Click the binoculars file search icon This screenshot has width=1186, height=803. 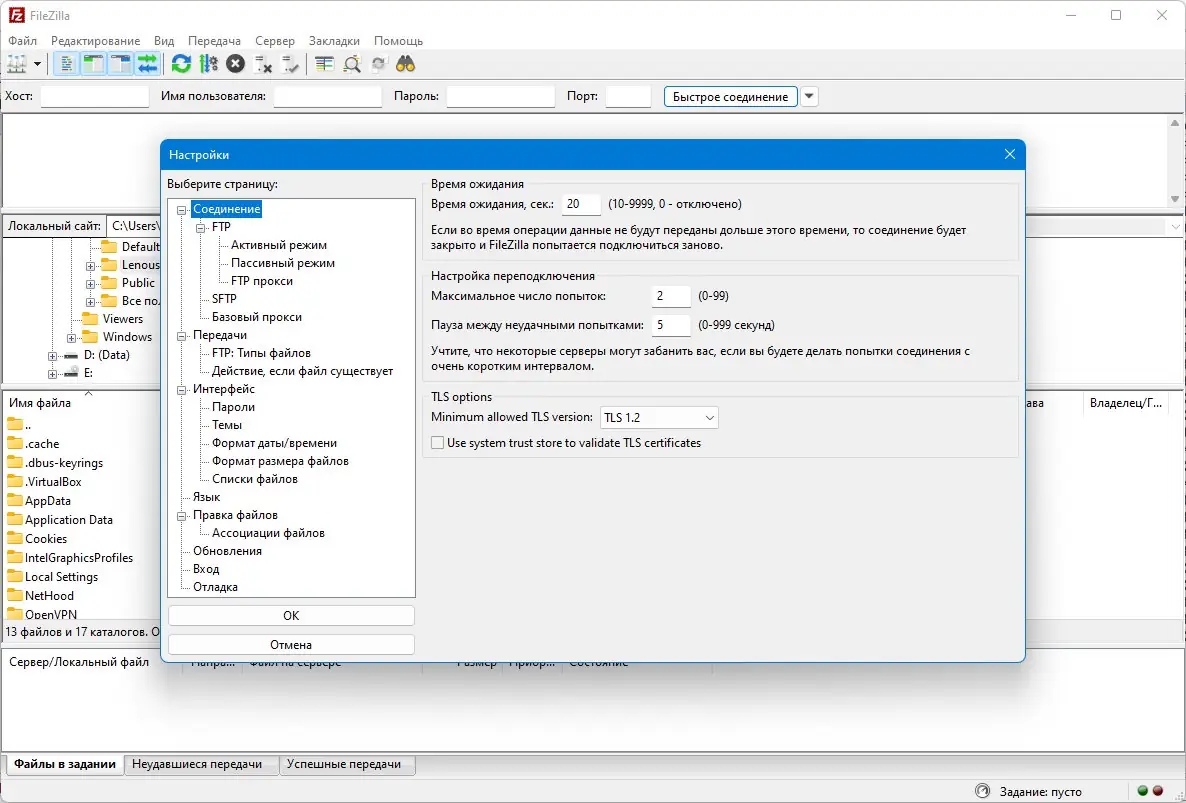tap(405, 64)
